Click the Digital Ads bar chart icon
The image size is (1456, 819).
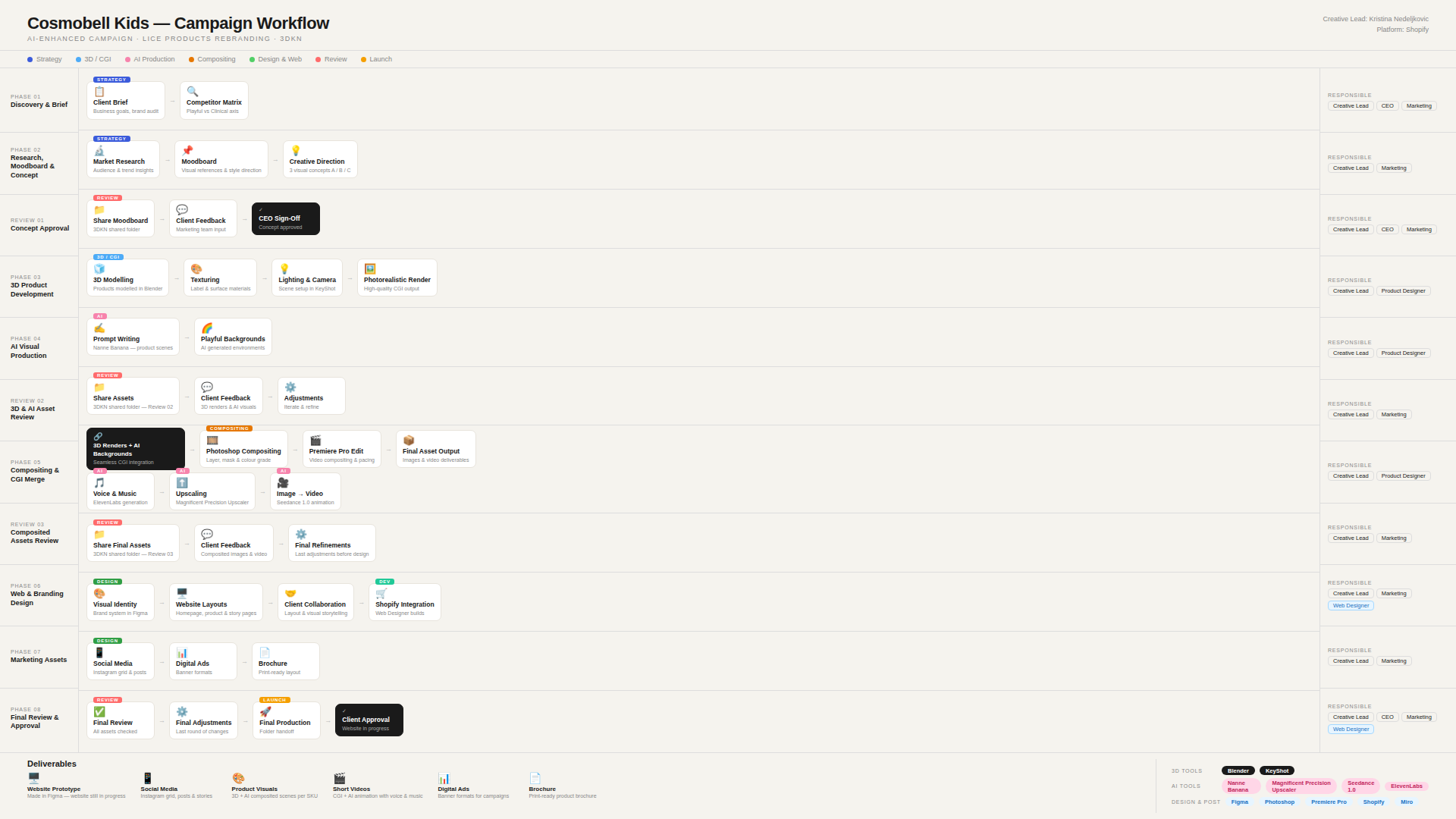182,652
